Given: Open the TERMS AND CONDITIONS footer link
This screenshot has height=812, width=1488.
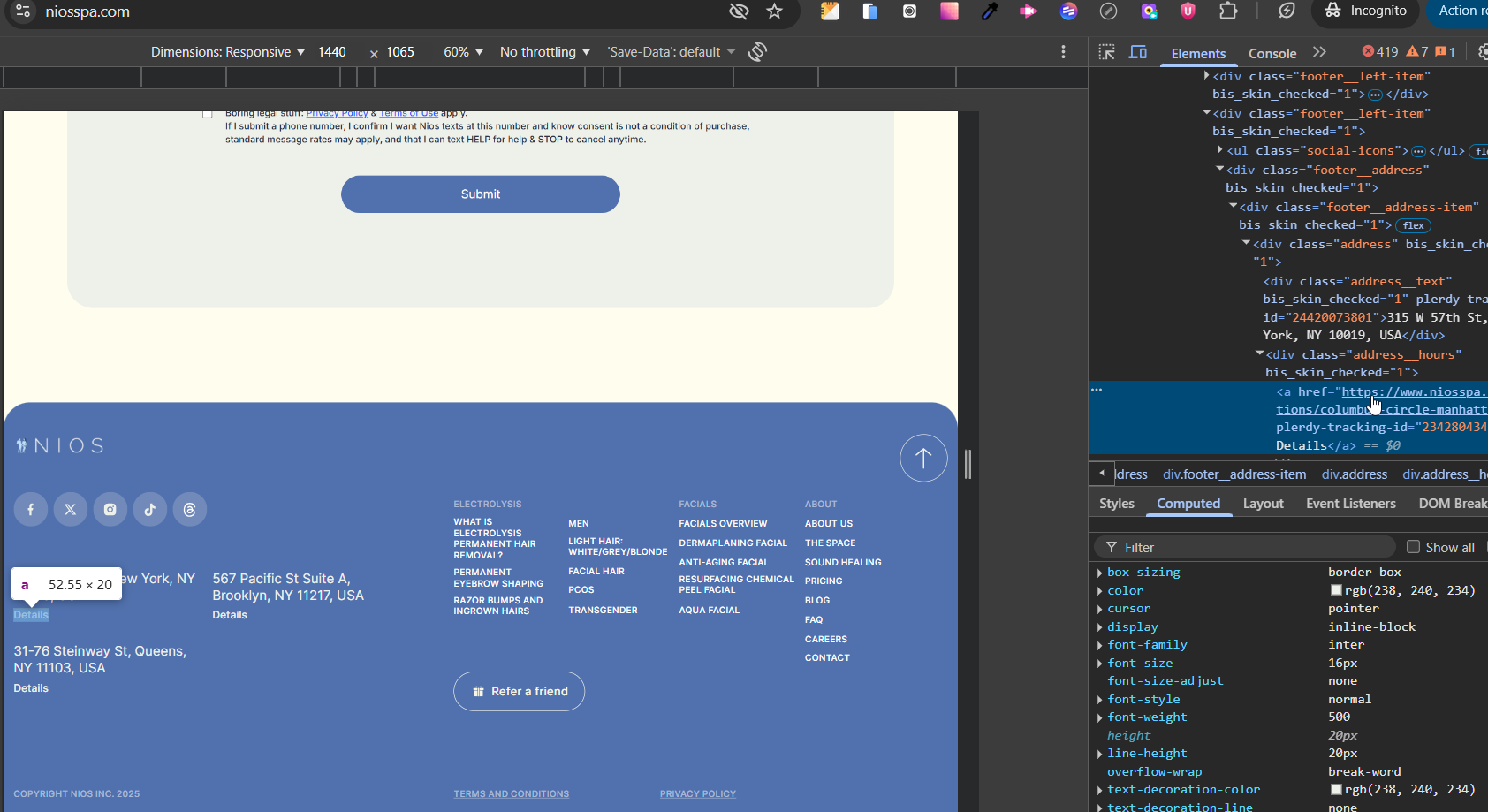Looking at the screenshot, I should pyautogui.click(x=512, y=794).
